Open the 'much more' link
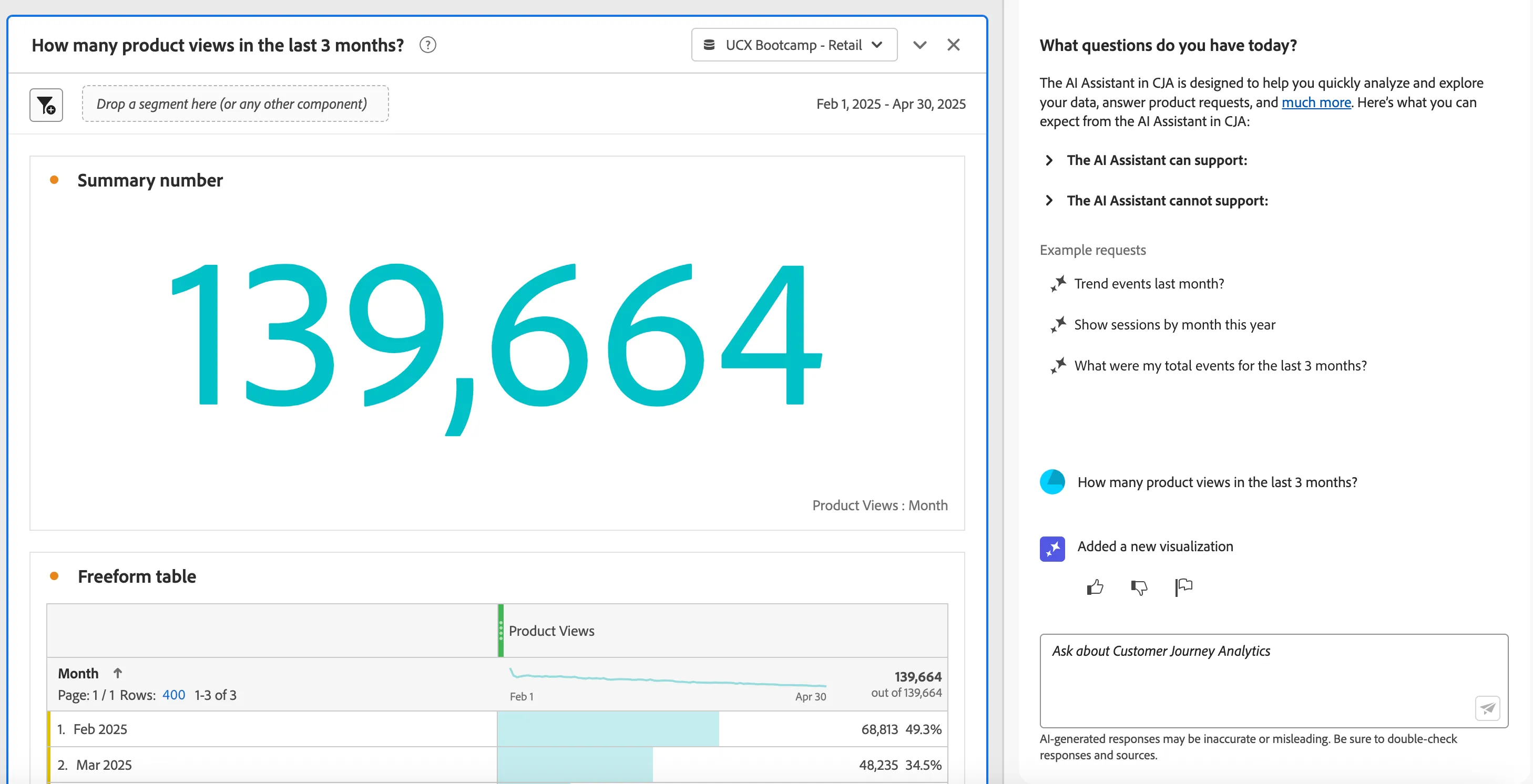1533x784 pixels. coord(1316,102)
